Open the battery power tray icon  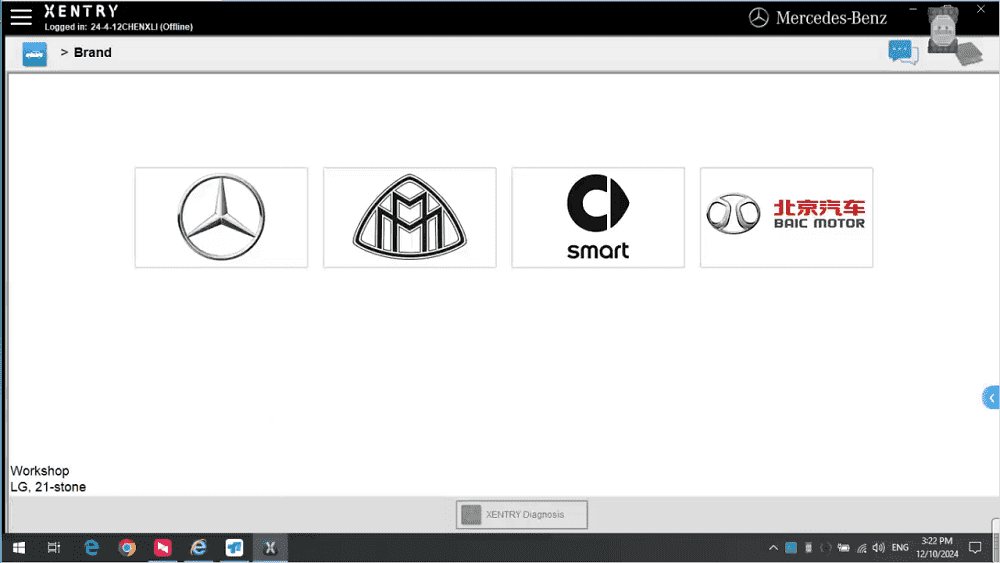pyautogui.click(x=844, y=548)
